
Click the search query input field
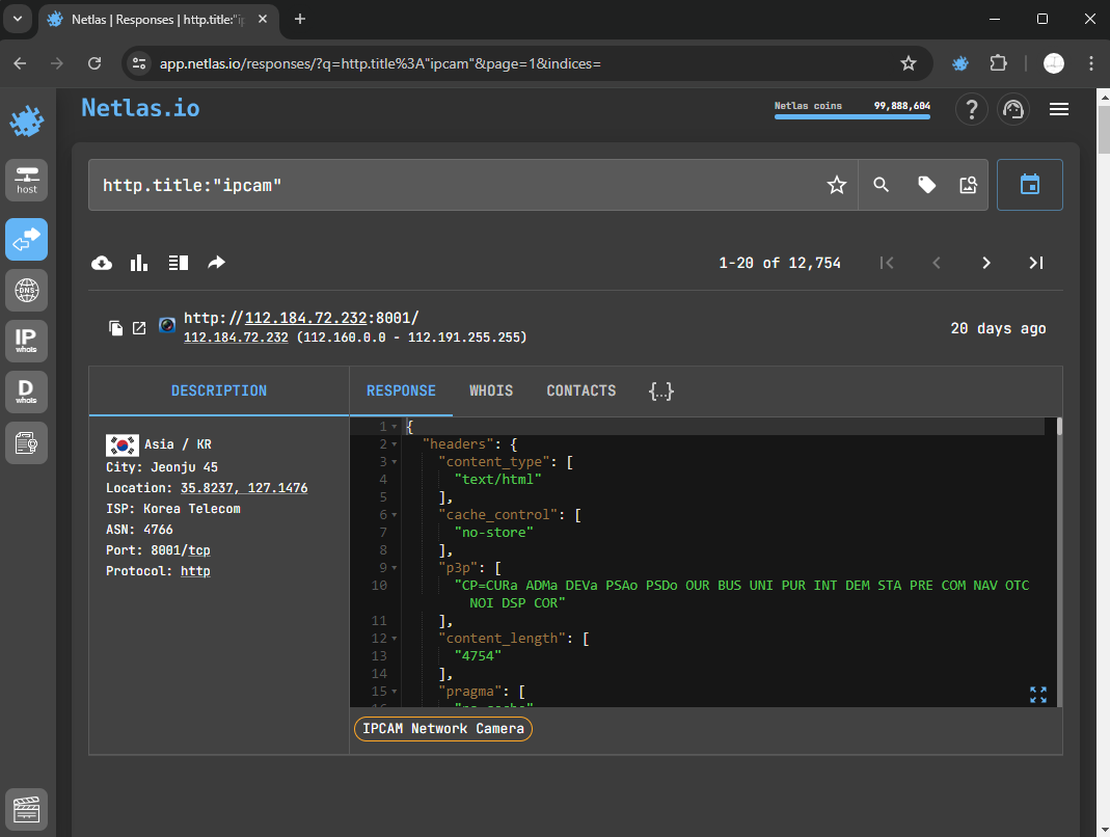click(x=460, y=185)
